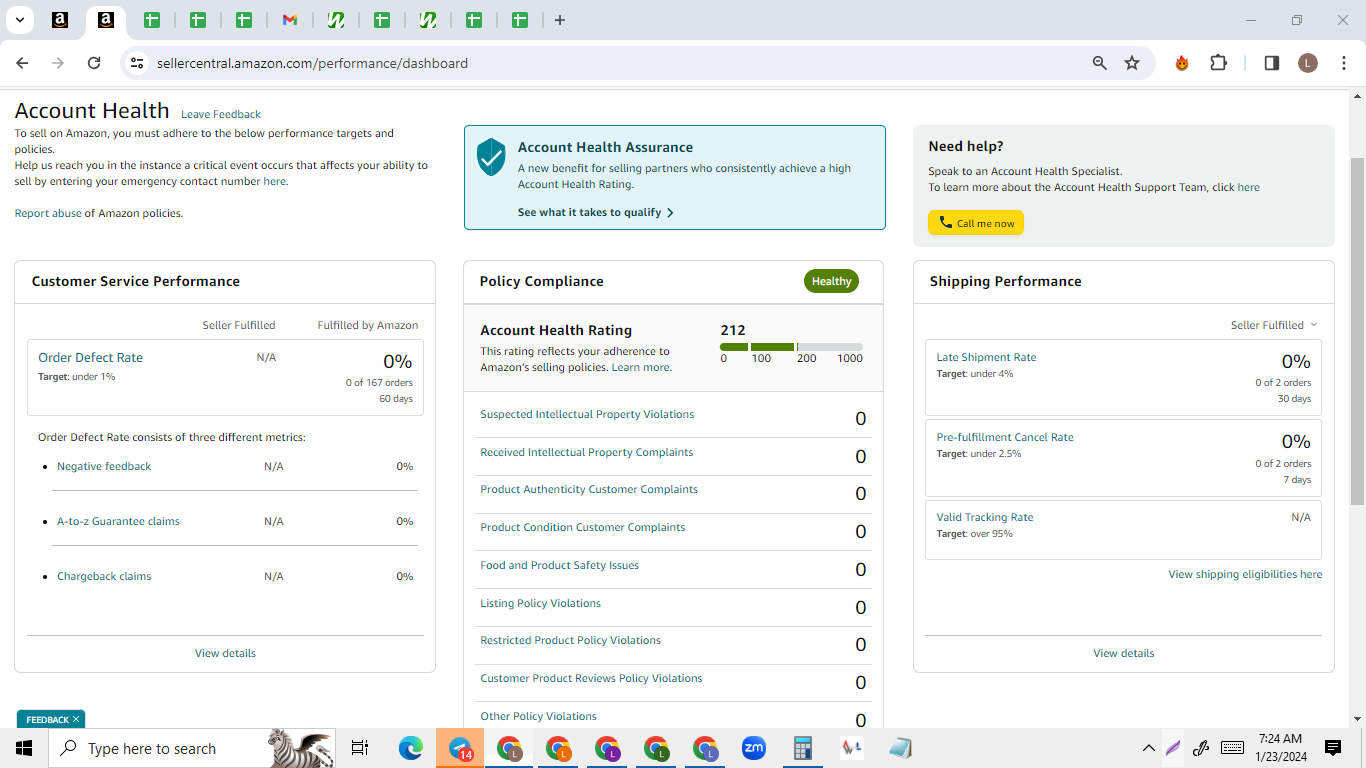This screenshot has height=768, width=1366.
Task: Click the Healthy status badge
Action: (831, 281)
